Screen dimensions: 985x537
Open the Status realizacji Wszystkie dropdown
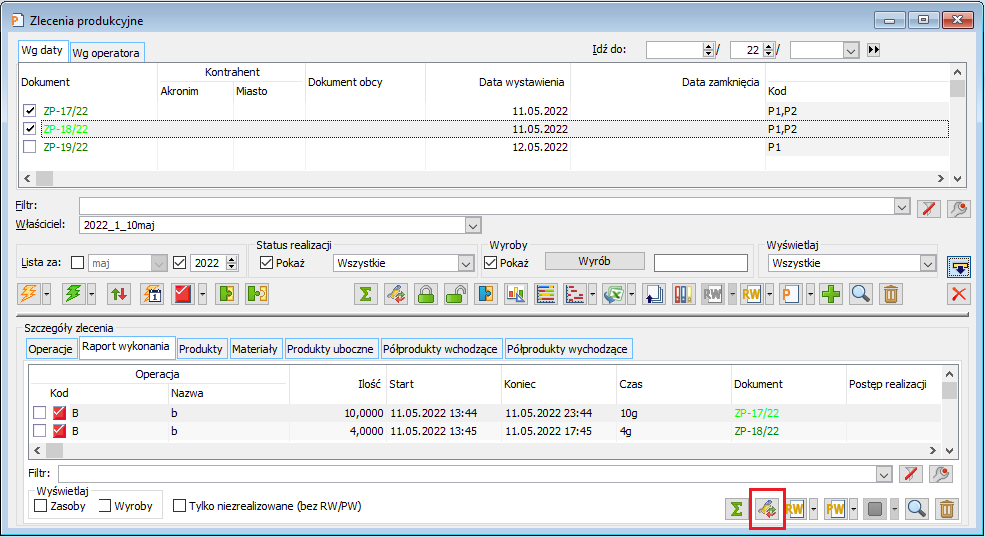(x=465, y=263)
